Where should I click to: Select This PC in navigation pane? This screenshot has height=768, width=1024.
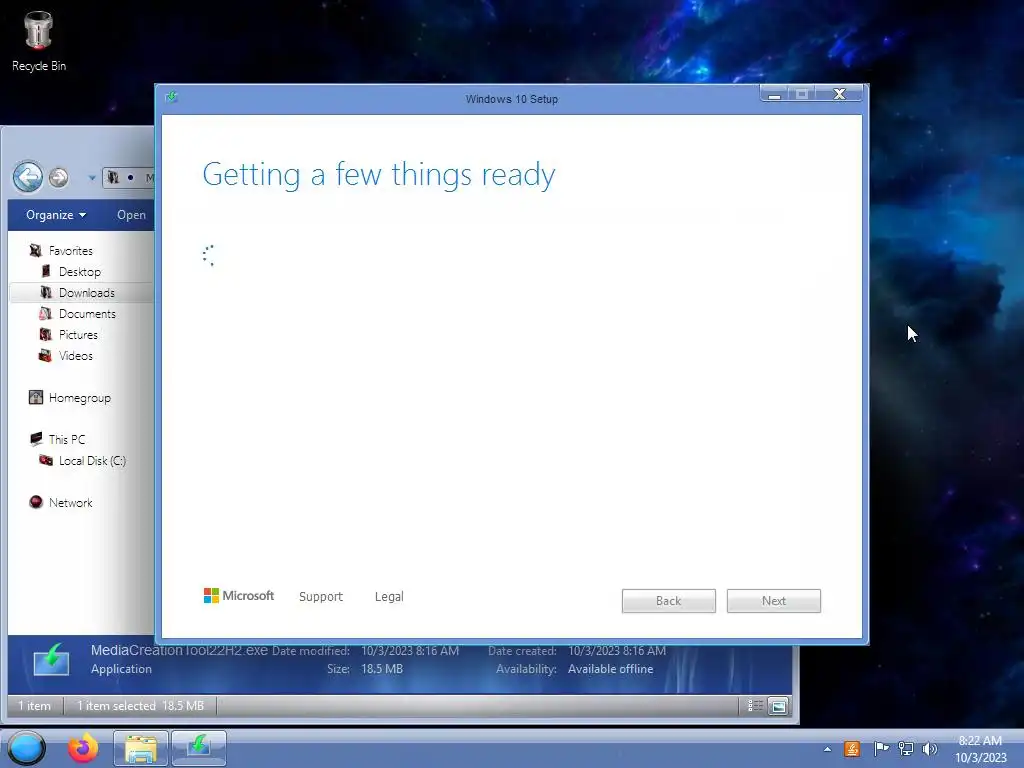click(67, 440)
